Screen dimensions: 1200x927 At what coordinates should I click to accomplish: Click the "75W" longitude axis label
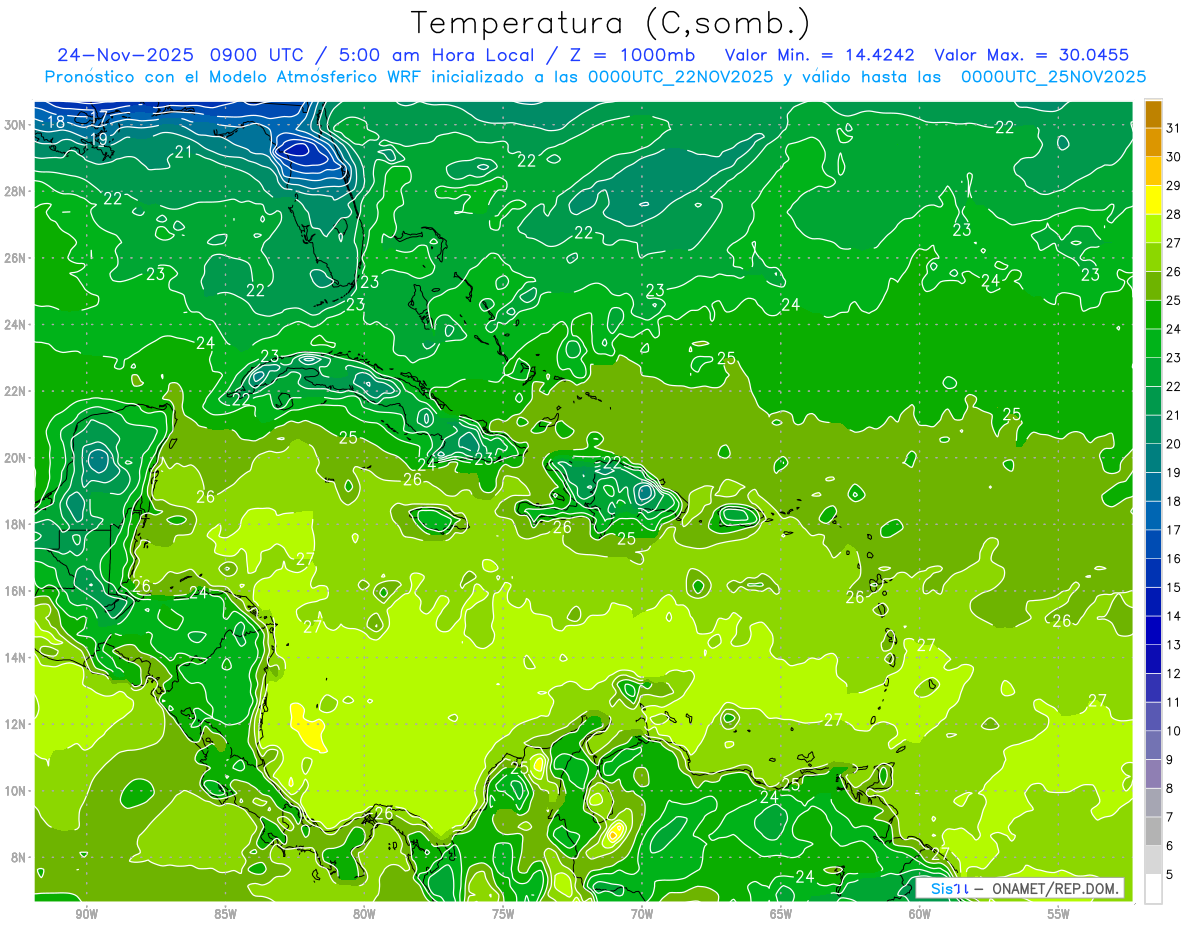point(503,915)
